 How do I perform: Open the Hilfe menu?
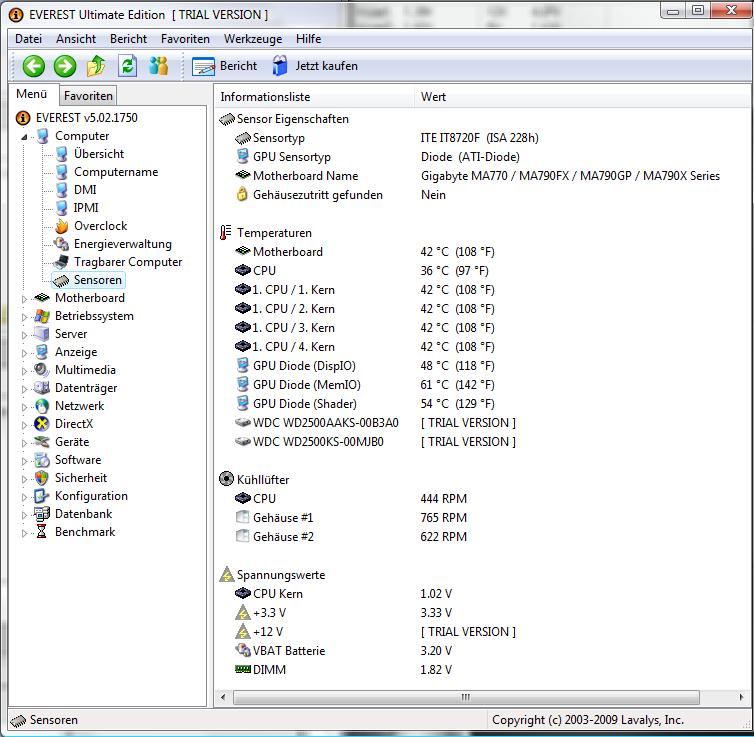click(x=308, y=39)
